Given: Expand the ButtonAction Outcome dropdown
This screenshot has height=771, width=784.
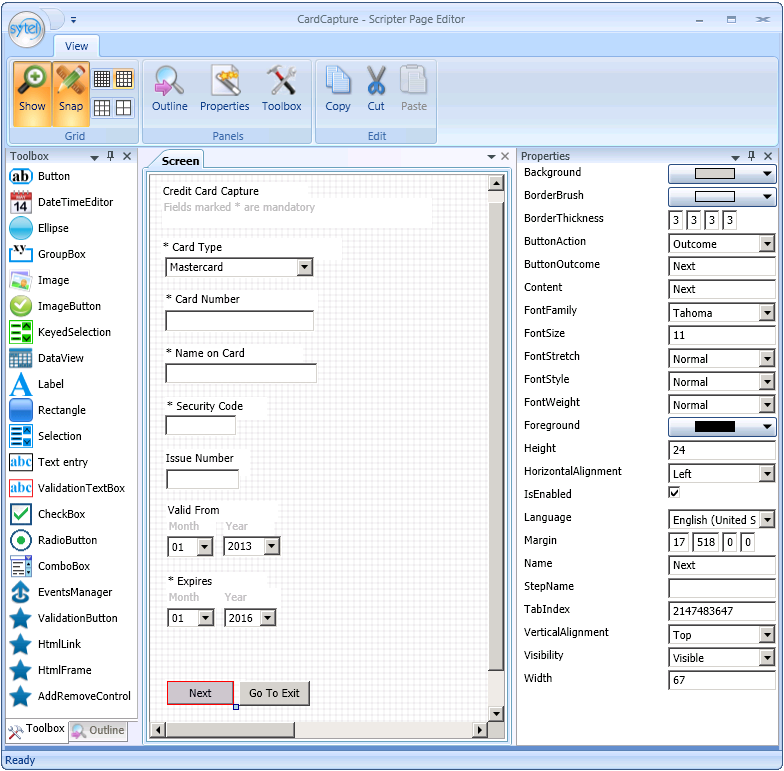Looking at the screenshot, I should [766, 244].
